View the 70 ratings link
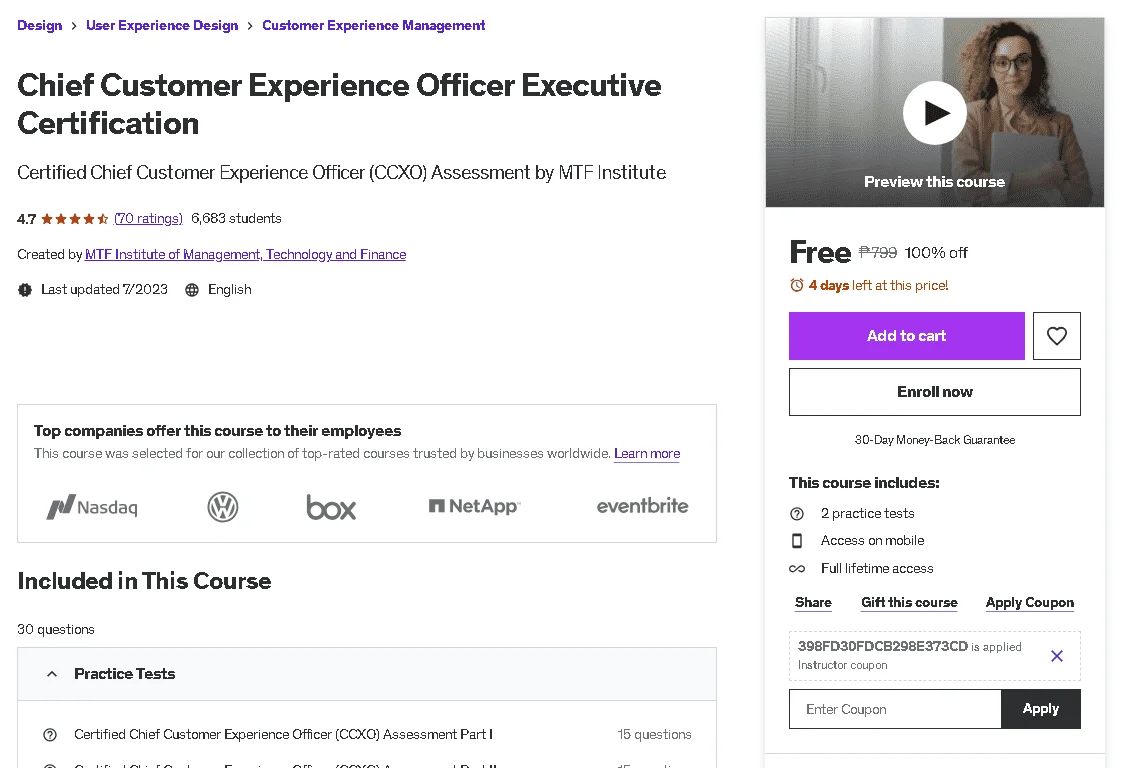This screenshot has height=768, width=1138. click(x=148, y=218)
